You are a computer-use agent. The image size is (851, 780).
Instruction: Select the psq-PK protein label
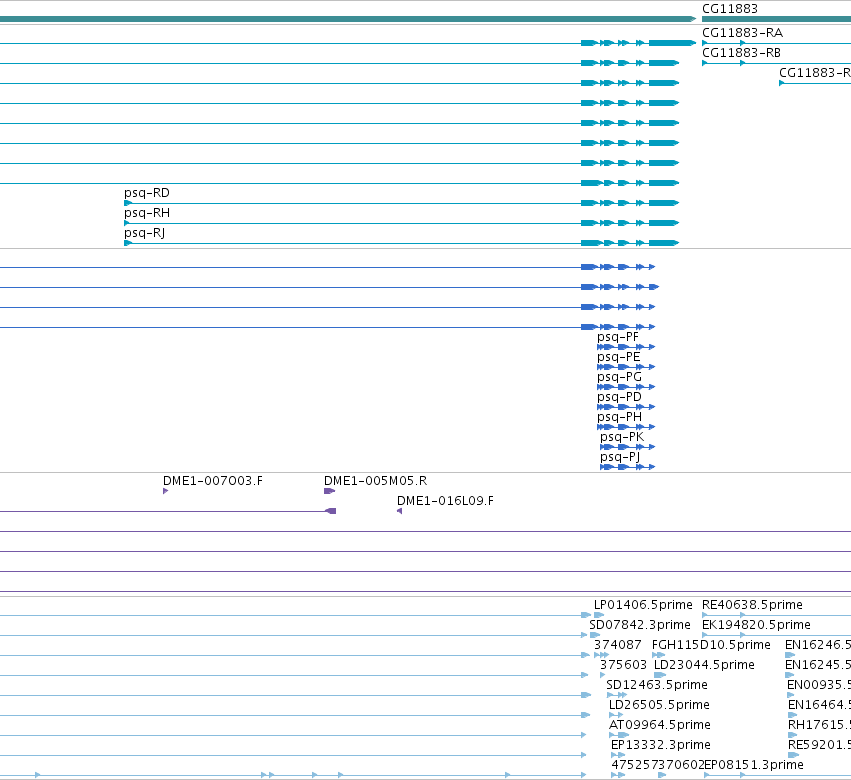pos(622,437)
